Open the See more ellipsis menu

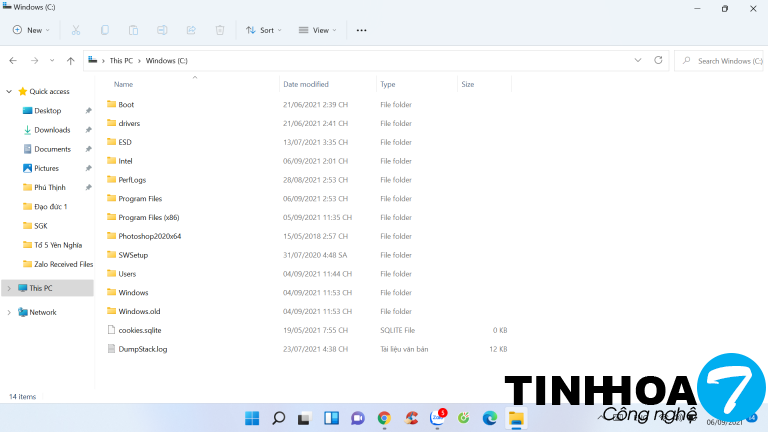[361, 30]
